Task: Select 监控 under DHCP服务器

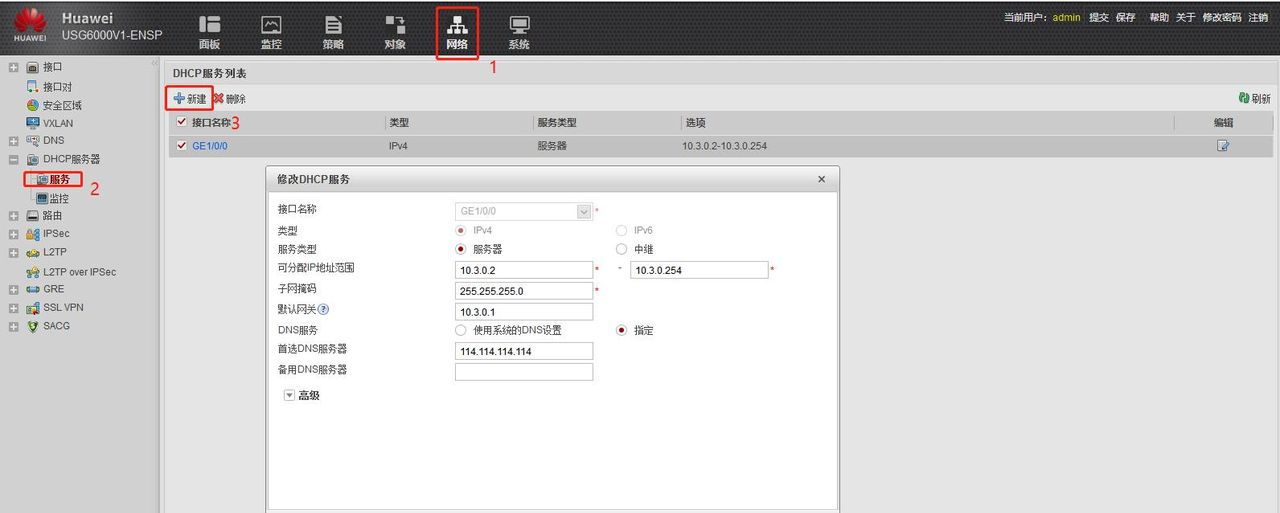Action: [x=60, y=199]
